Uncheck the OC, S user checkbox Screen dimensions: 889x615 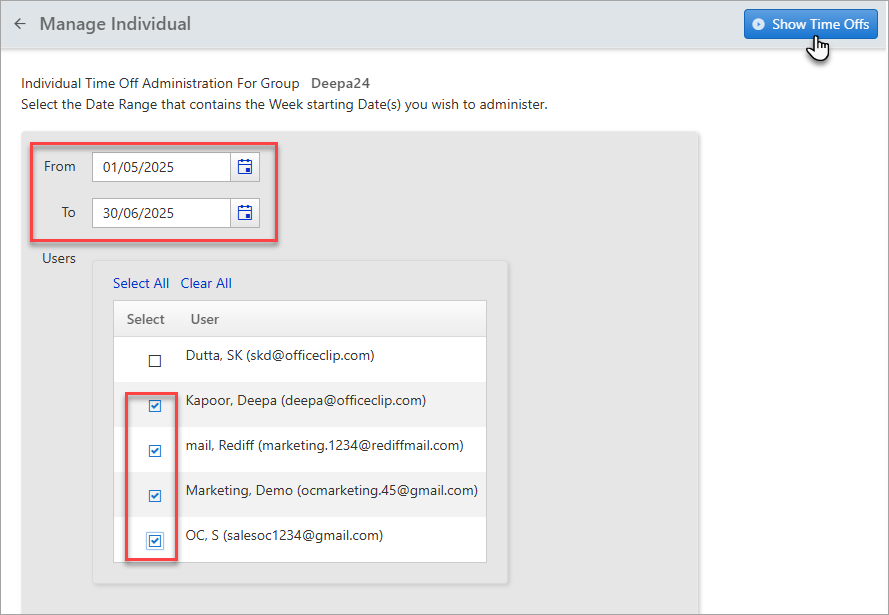tap(155, 541)
